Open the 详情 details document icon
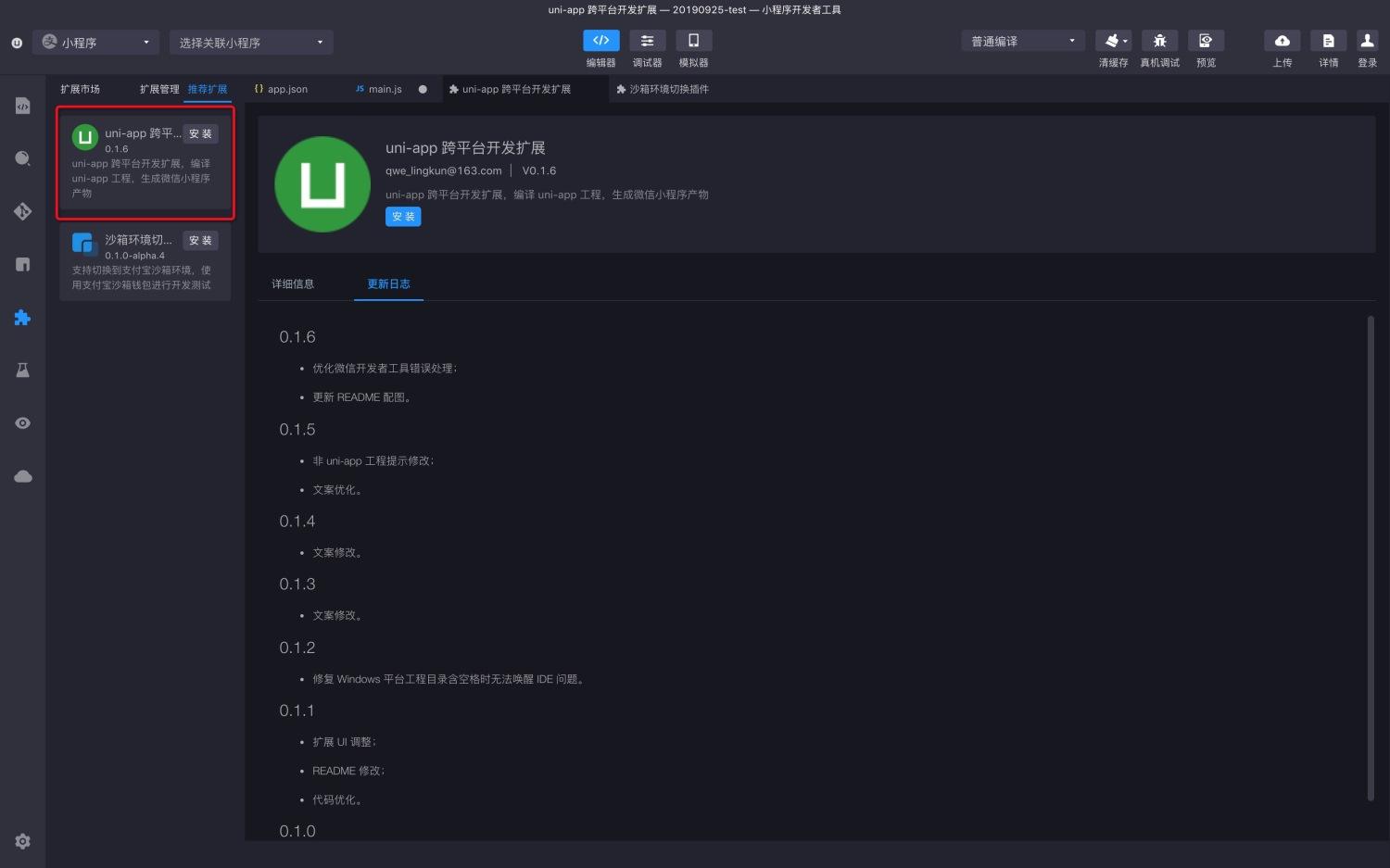 tap(1328, 41)
